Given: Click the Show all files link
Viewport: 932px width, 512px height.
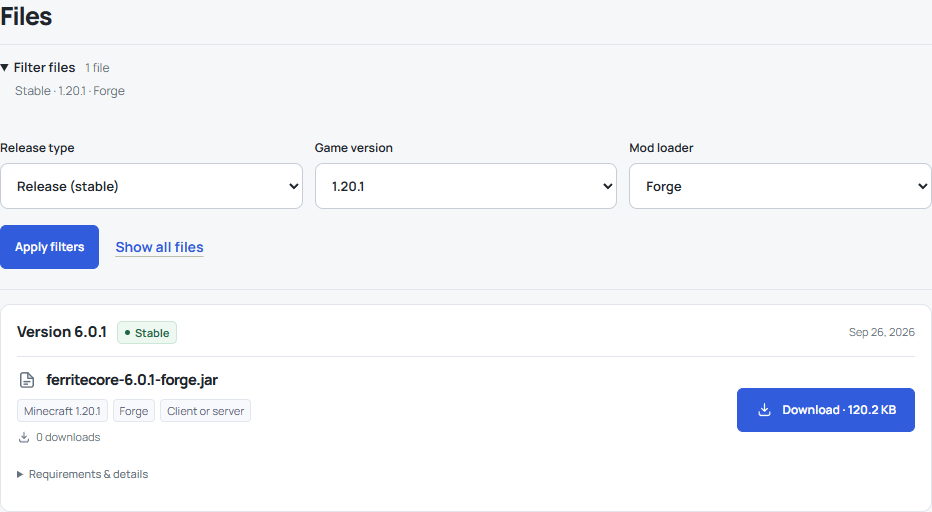Looking at the screenshot, I should pyautogui.click(x=159, y=247).
